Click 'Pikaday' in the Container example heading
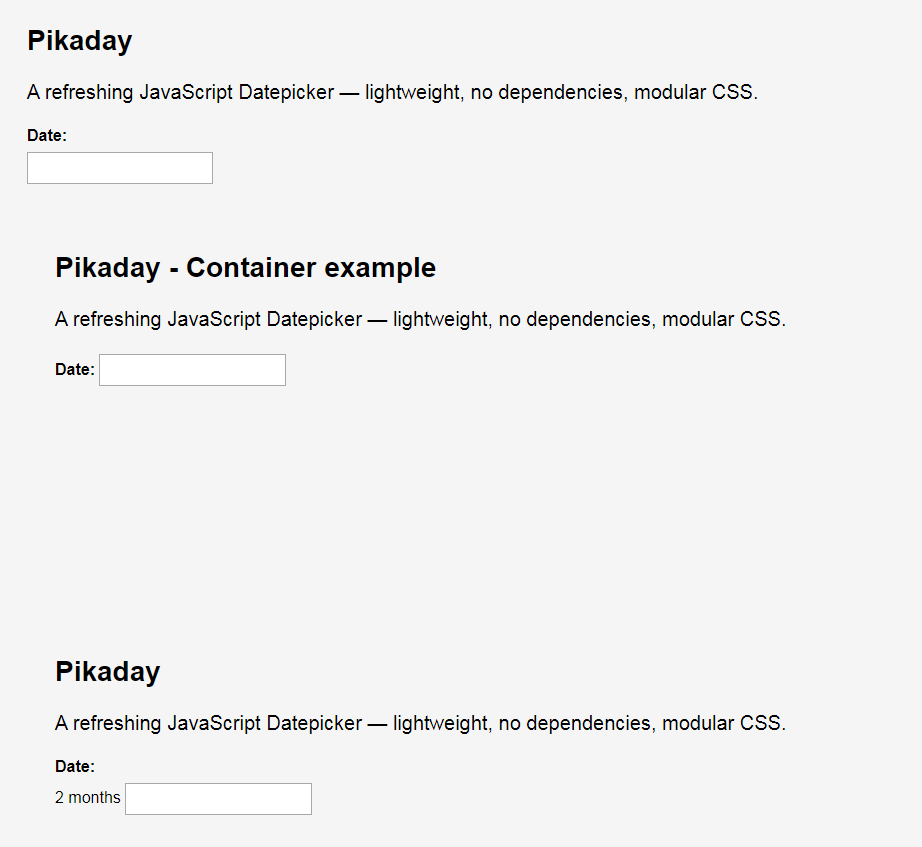The width and height of the screenshot is (922, 847). [x=108, y=269]
